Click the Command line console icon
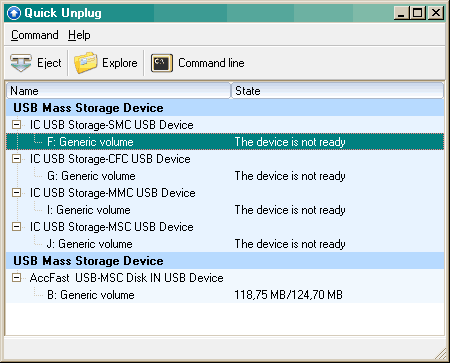 click(x=162, y=63)
